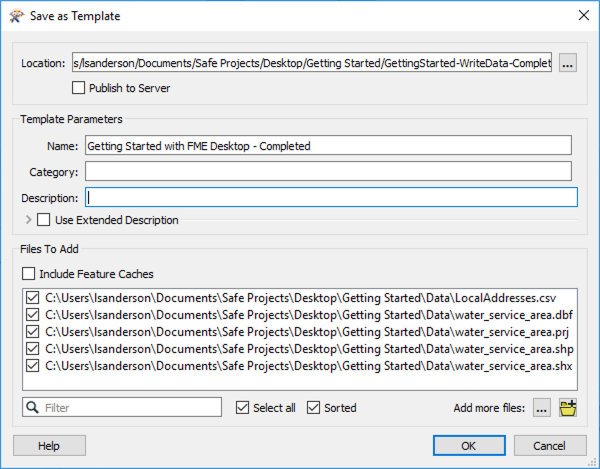Toggle the Sorted checkbox
The image size is (600, 469).
coord(313,408)
